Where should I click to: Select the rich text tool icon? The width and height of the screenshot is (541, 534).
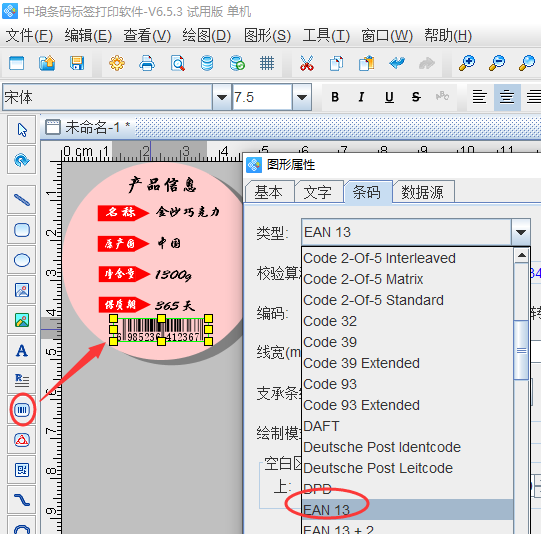(22, 380)
